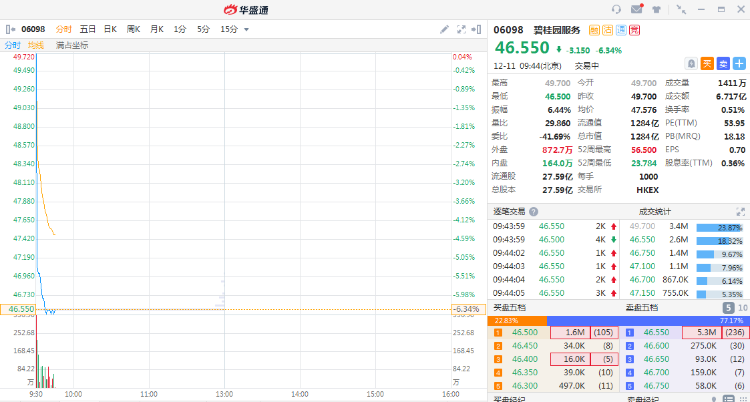Toggle the right panel collapse icon
750x402 pixels.
[x=476, y=29]
